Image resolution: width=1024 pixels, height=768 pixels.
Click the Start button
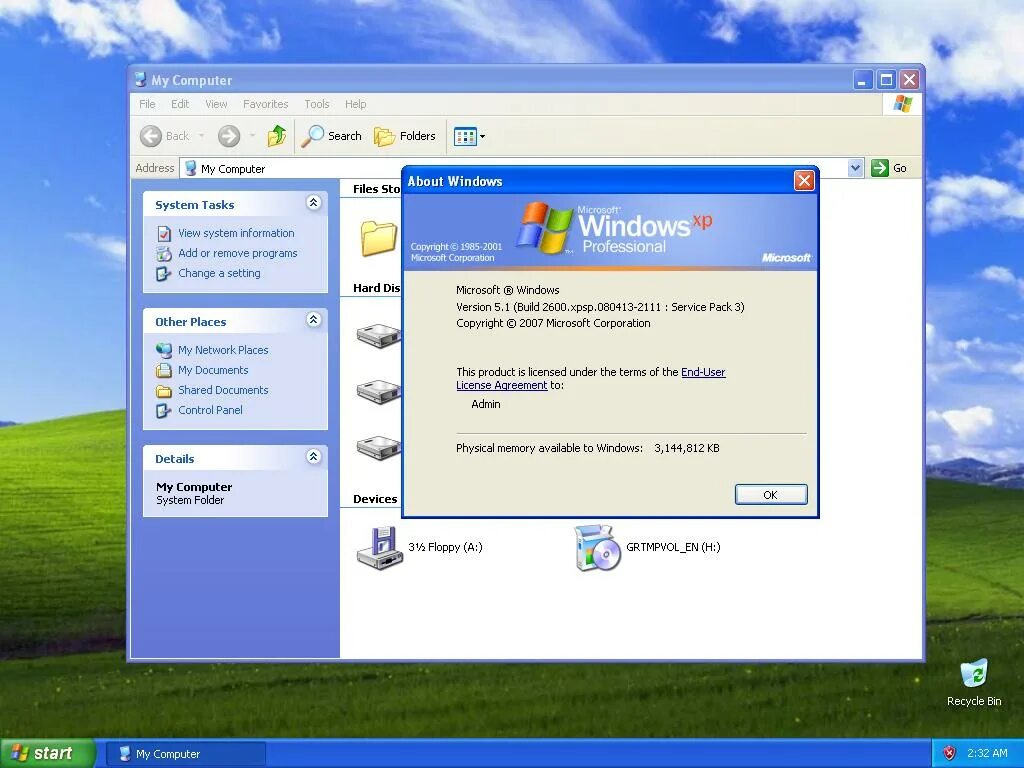(x=47, y=753)
